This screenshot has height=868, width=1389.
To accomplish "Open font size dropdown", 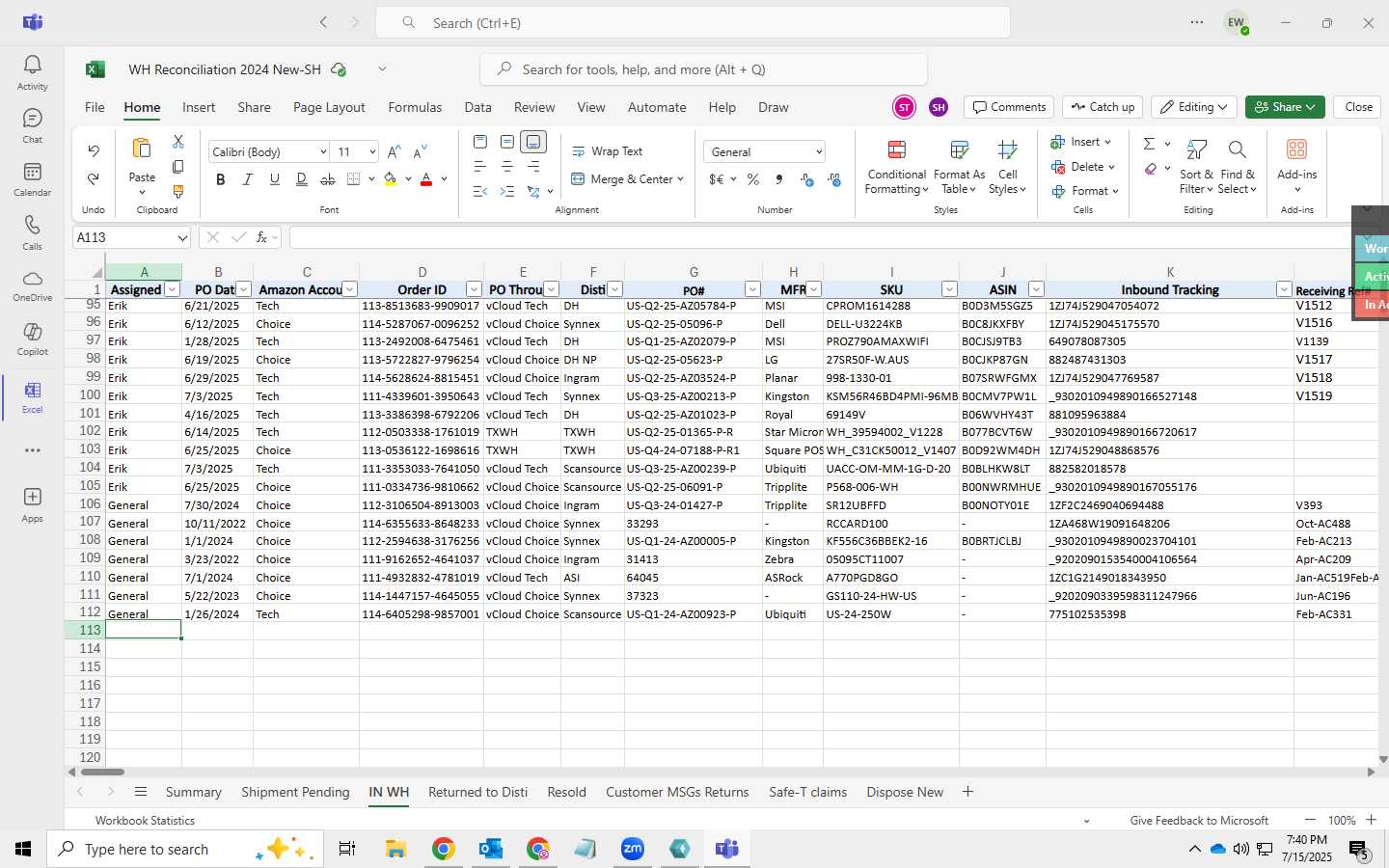I will pyautogui.click(x=372, y=151).
